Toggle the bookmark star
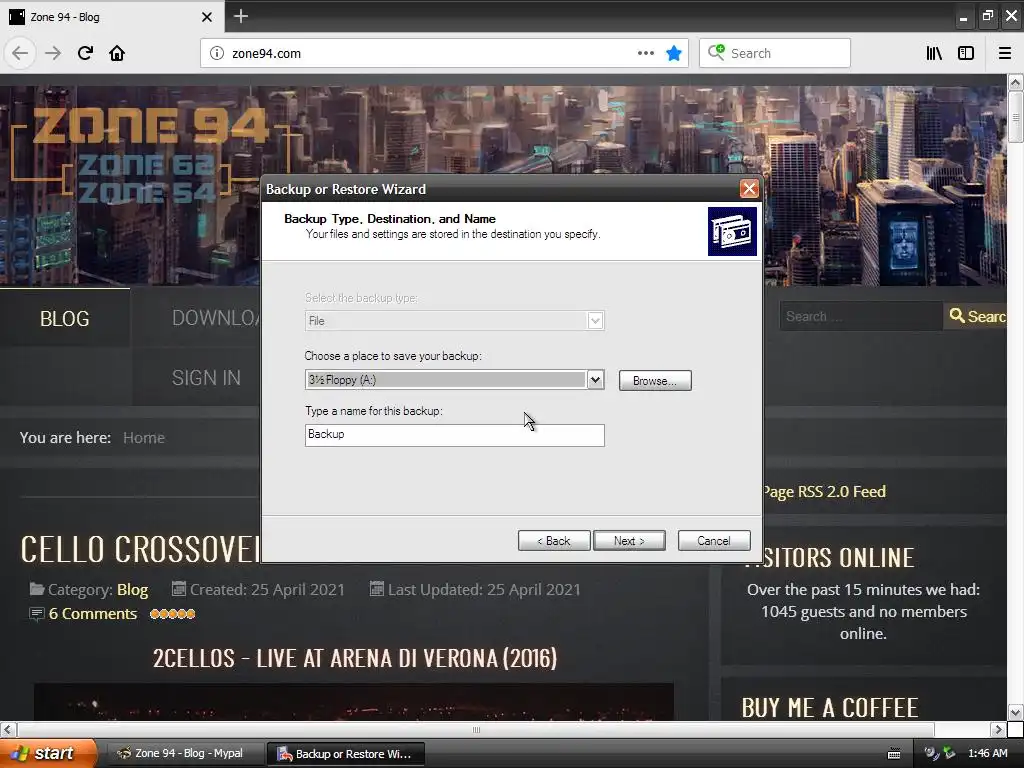This screenshot has width=1024, height=768. [x=674, y=53]
